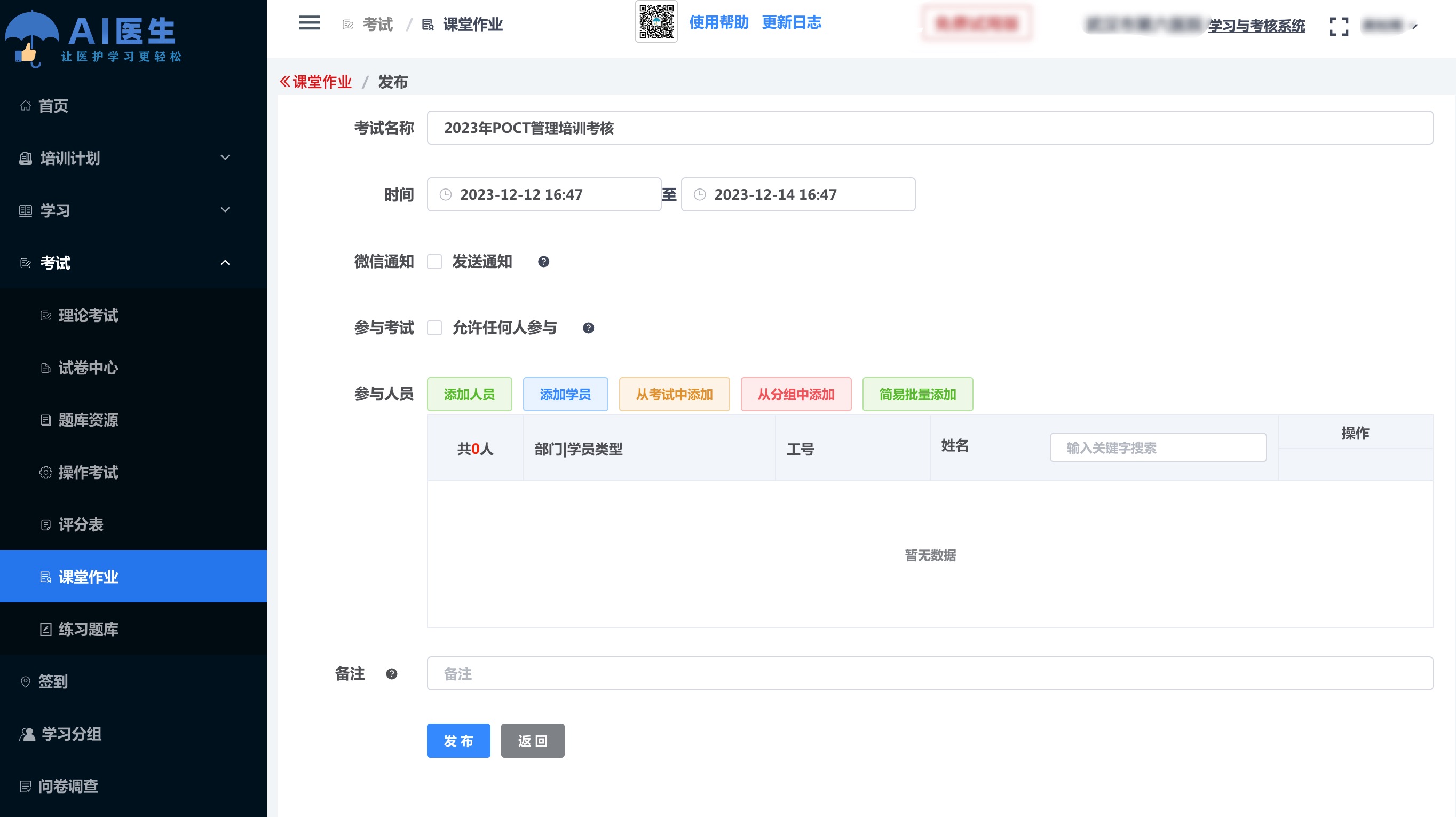The height and width of the screenshot is (817, 1456).
Task: Open the user account dropdown arrow
Action: (1414, 26)
